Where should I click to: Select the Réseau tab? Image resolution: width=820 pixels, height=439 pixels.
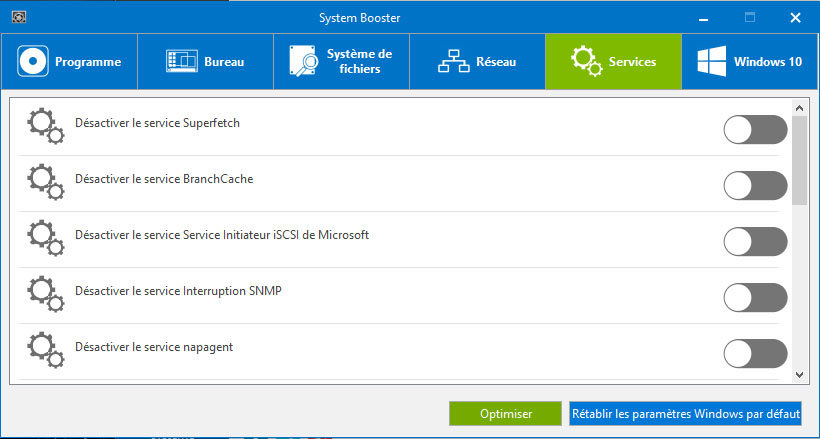point(477,62)
